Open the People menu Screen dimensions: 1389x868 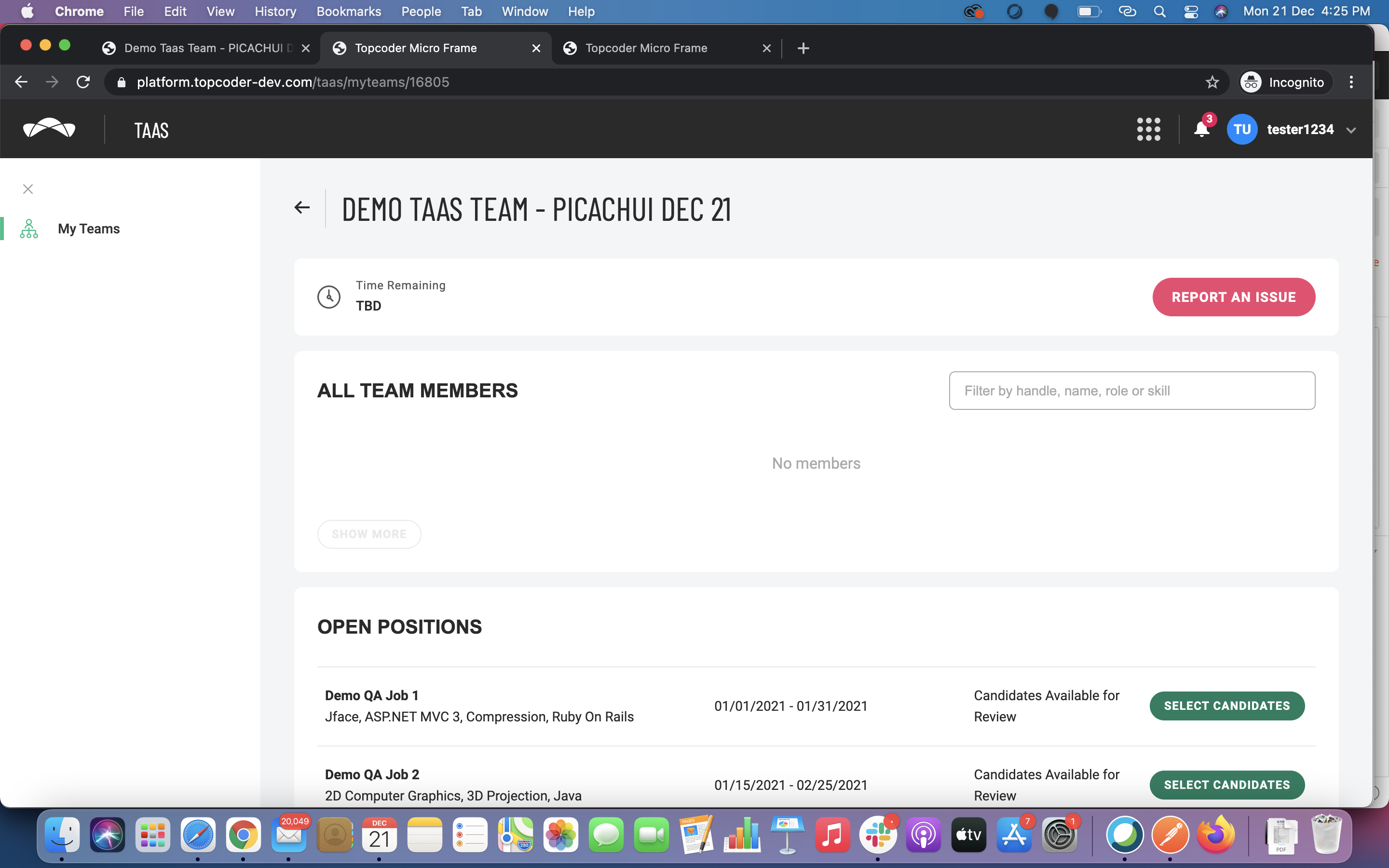click(421, 12)
